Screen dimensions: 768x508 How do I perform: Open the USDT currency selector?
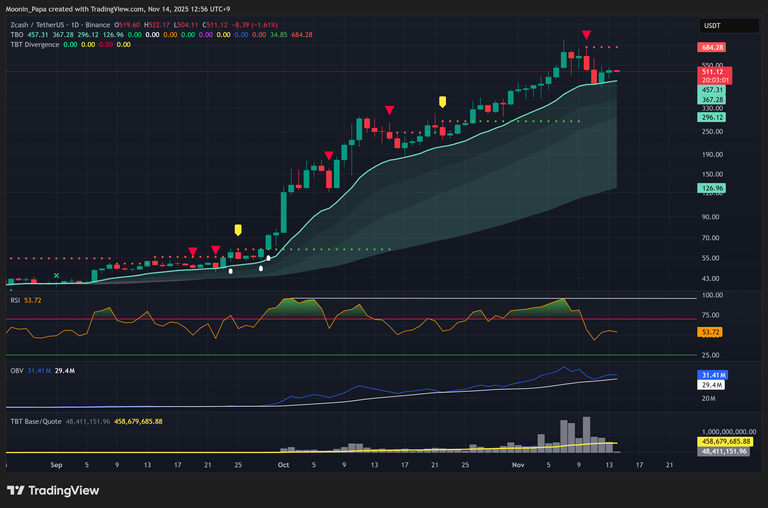(x=712, y=25)
